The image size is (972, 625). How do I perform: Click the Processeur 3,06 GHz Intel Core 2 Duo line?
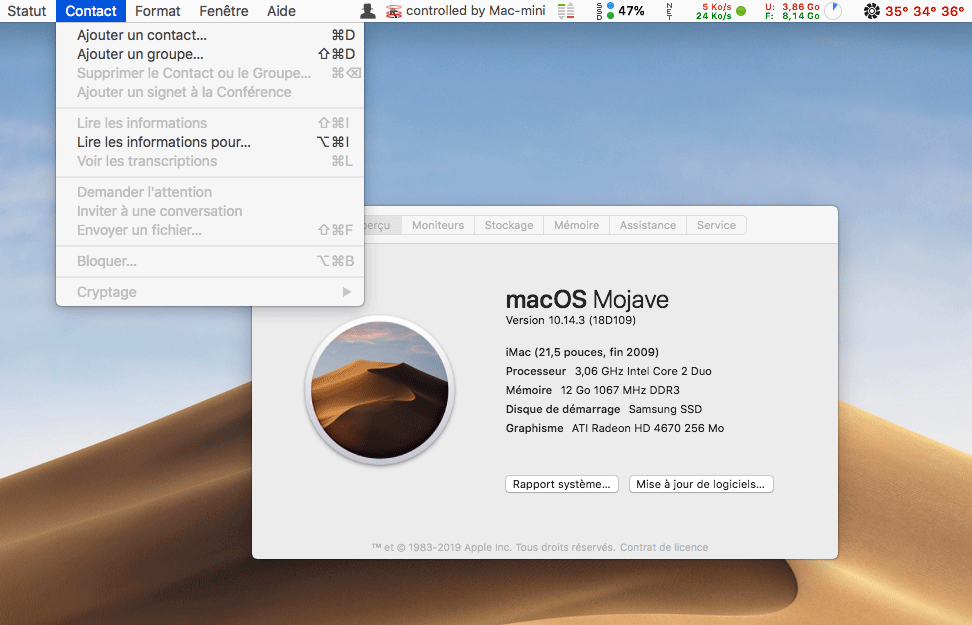[x=608, y=371]
